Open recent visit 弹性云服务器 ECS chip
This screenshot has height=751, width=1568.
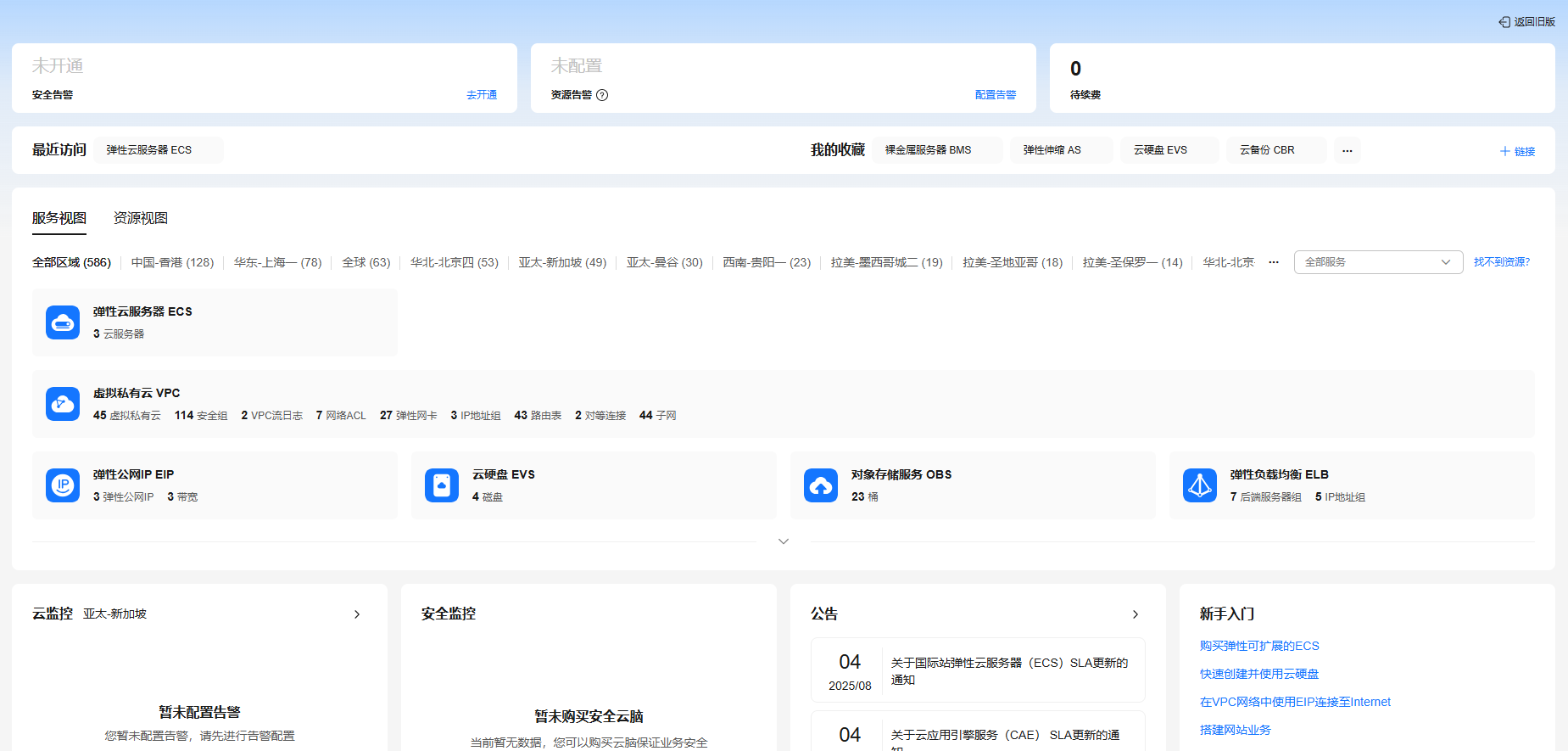tap(159, 150)
